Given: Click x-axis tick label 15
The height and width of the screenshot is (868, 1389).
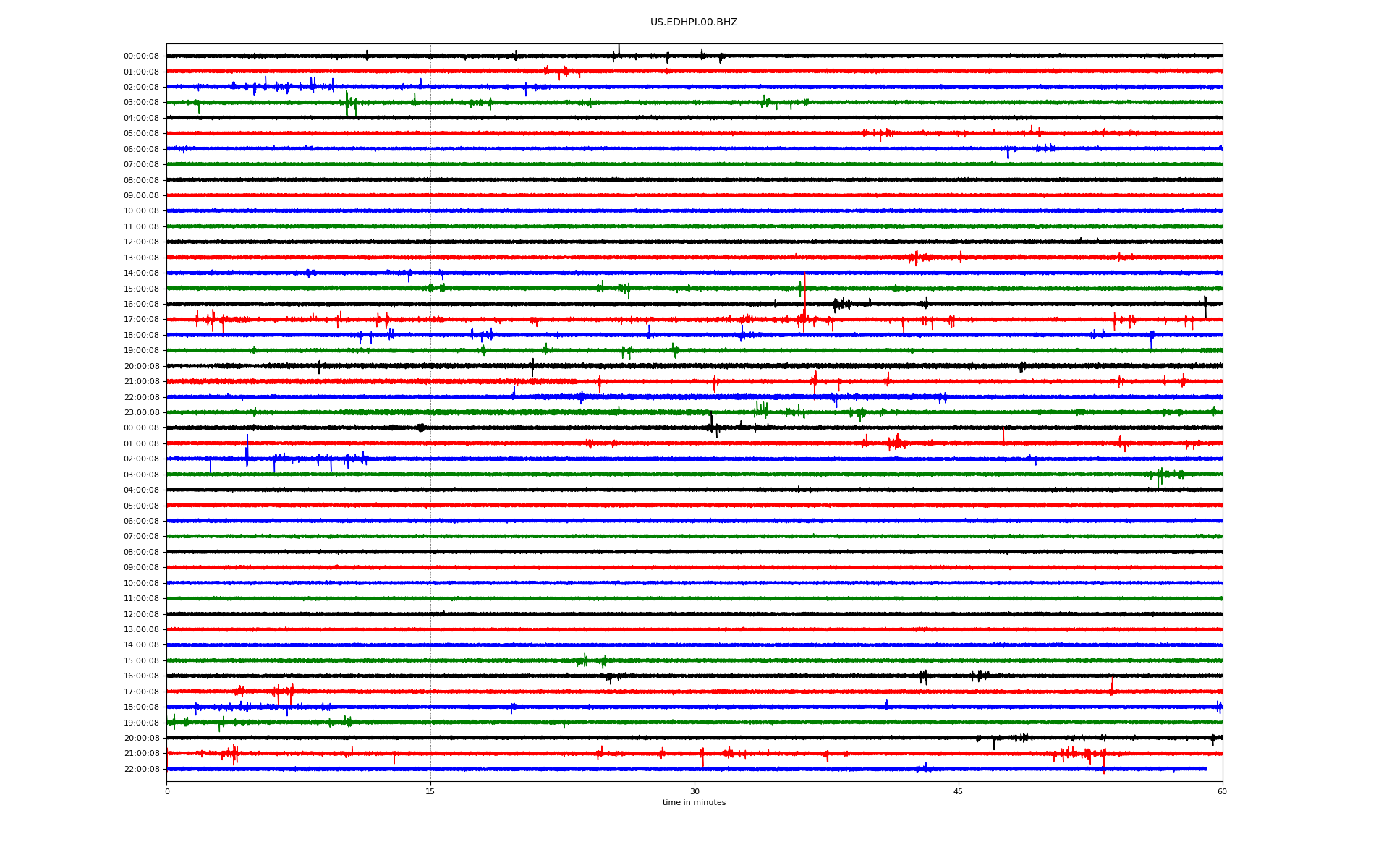Looking at the screenshot, I should click(430, 791).
